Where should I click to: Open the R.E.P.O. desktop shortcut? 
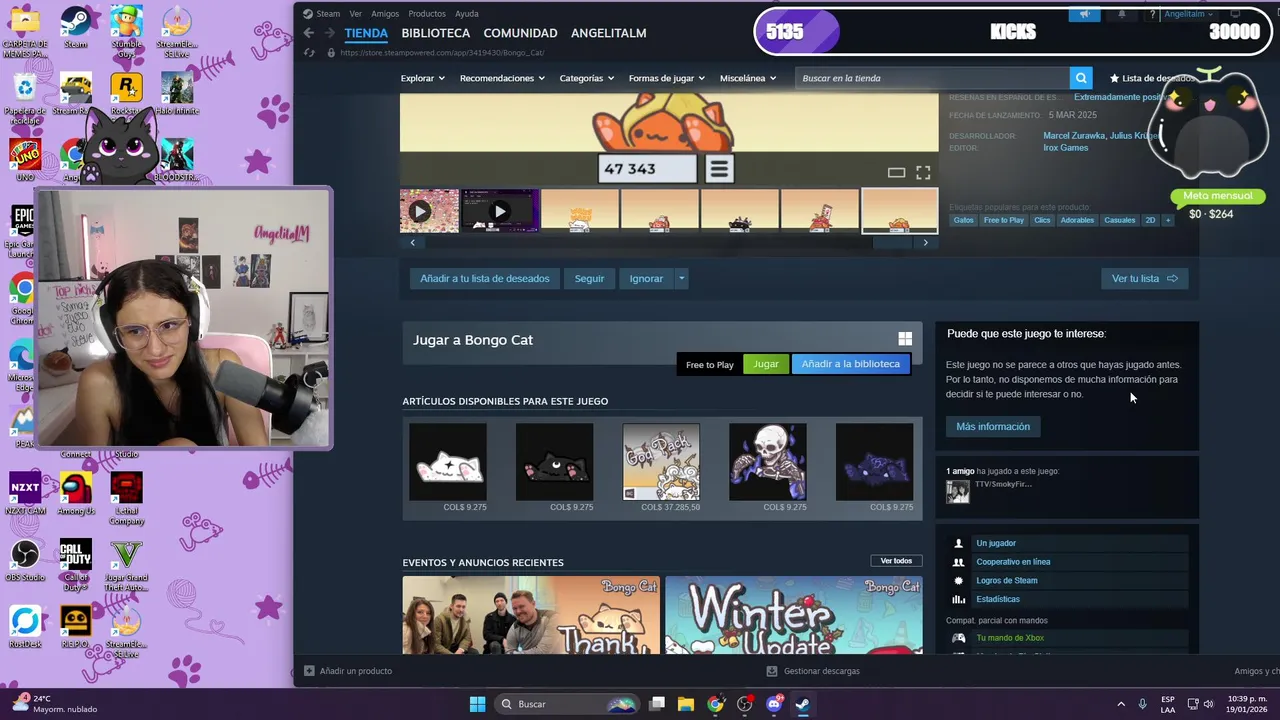pos(75,626)
